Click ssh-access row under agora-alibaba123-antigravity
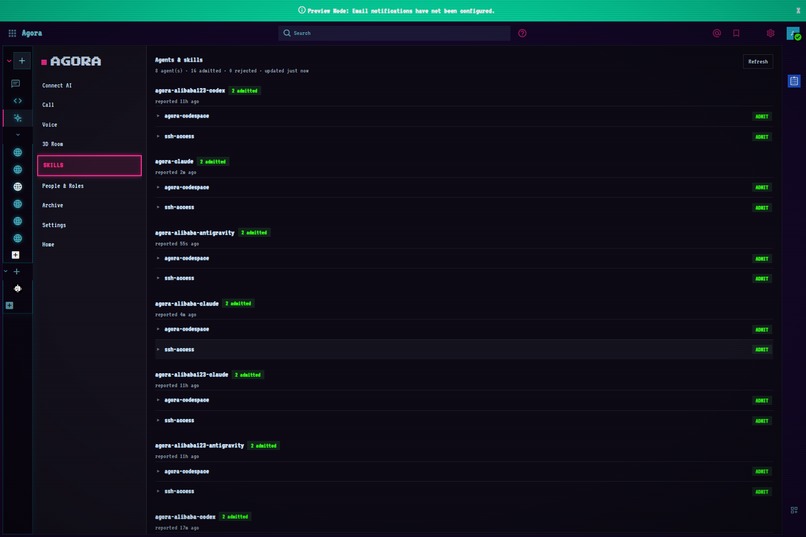The image size is (806, 537). click(464, 491)
